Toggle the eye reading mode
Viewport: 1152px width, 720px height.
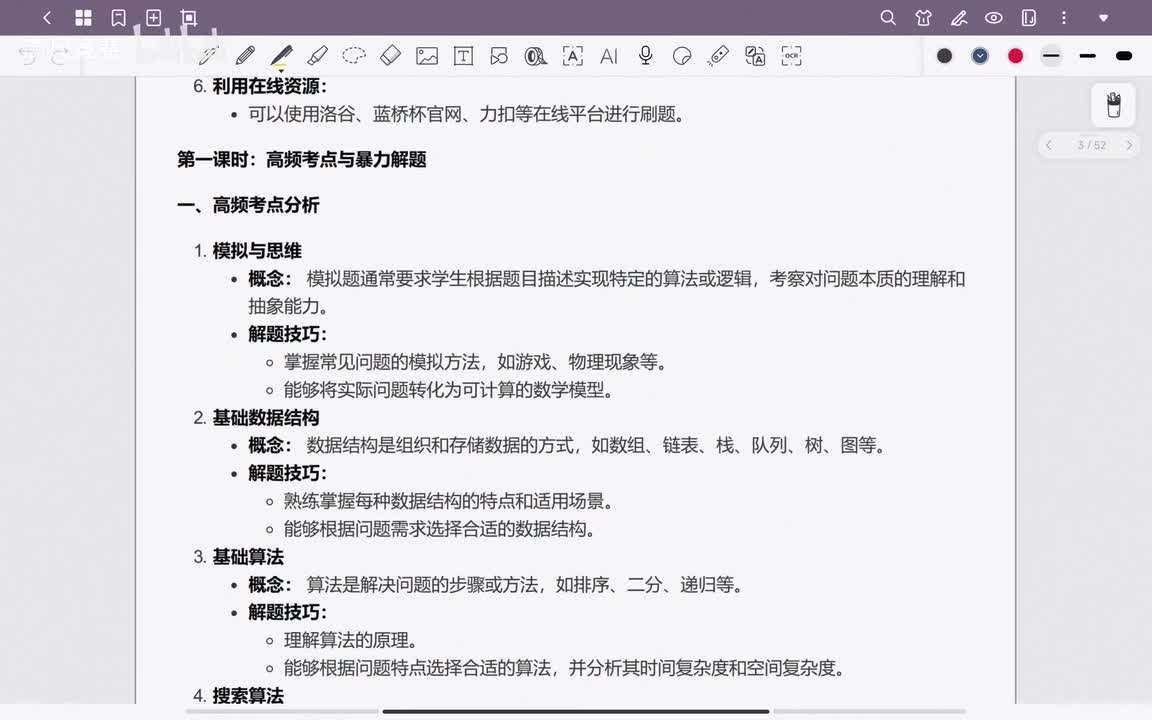pos(993,18)
